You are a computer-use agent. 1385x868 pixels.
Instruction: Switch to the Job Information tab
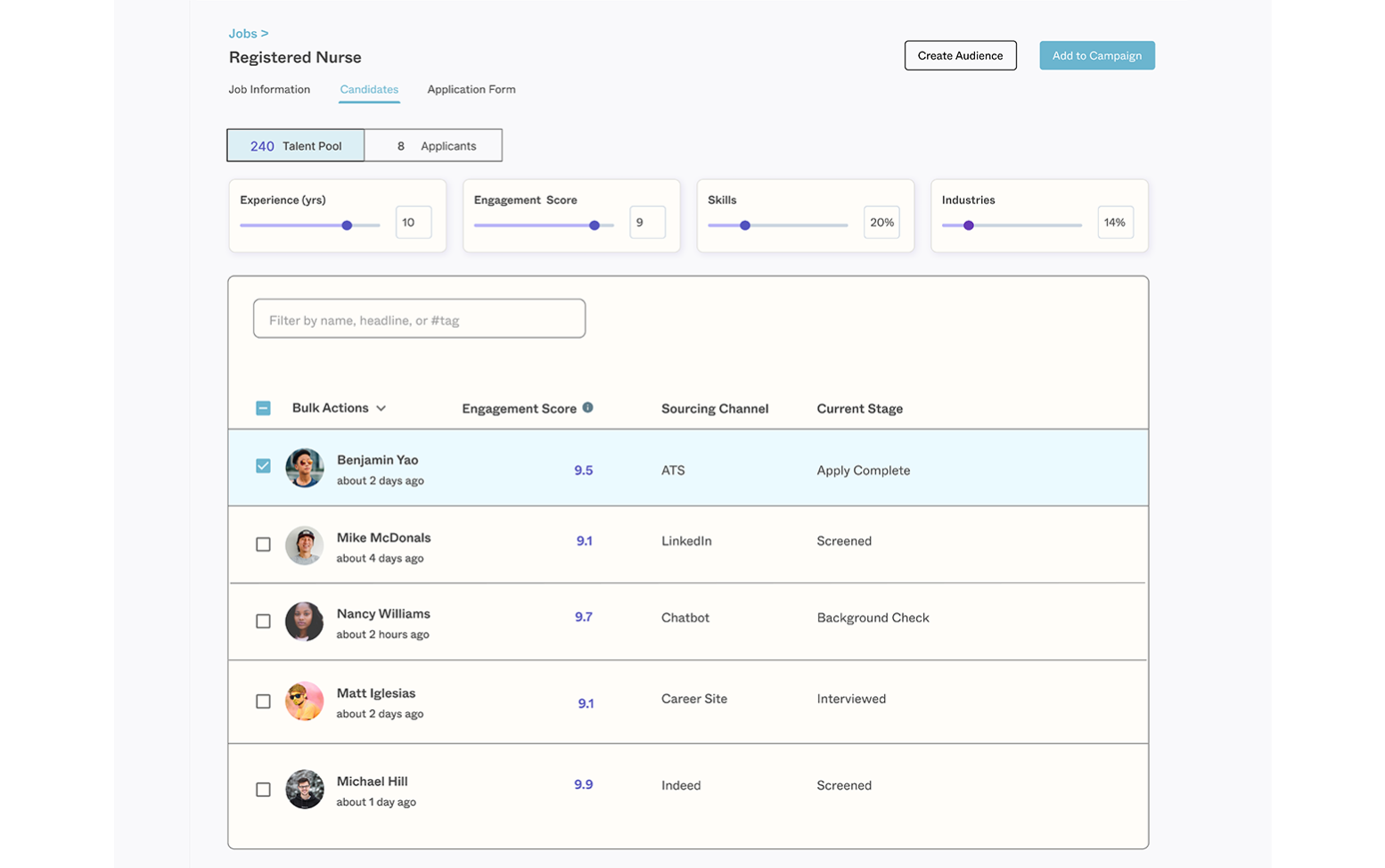[269, 89]
